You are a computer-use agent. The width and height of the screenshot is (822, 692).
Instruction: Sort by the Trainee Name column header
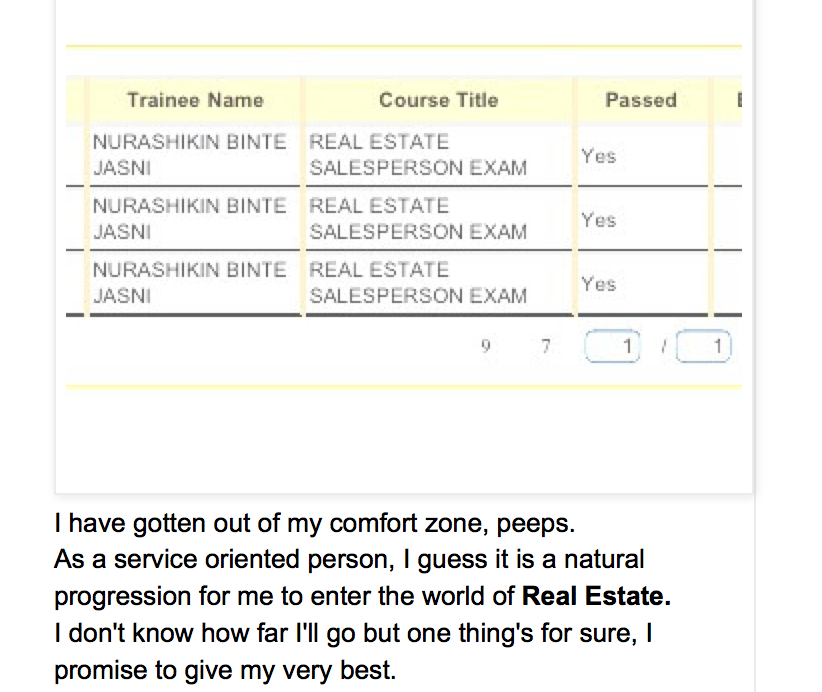195,100
